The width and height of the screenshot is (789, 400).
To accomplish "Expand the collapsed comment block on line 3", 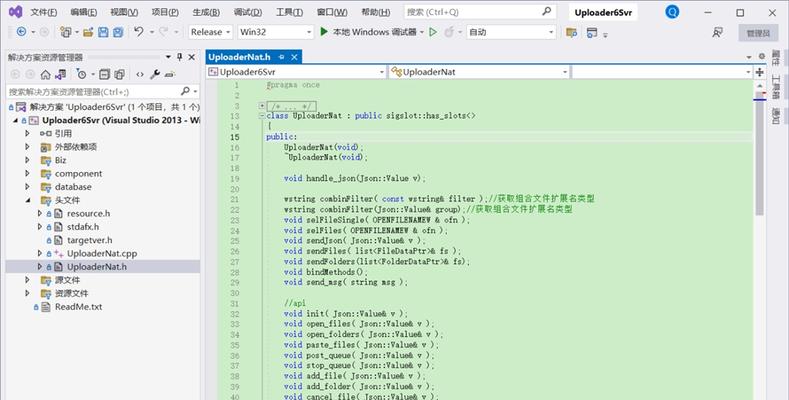I will (262, 106).
